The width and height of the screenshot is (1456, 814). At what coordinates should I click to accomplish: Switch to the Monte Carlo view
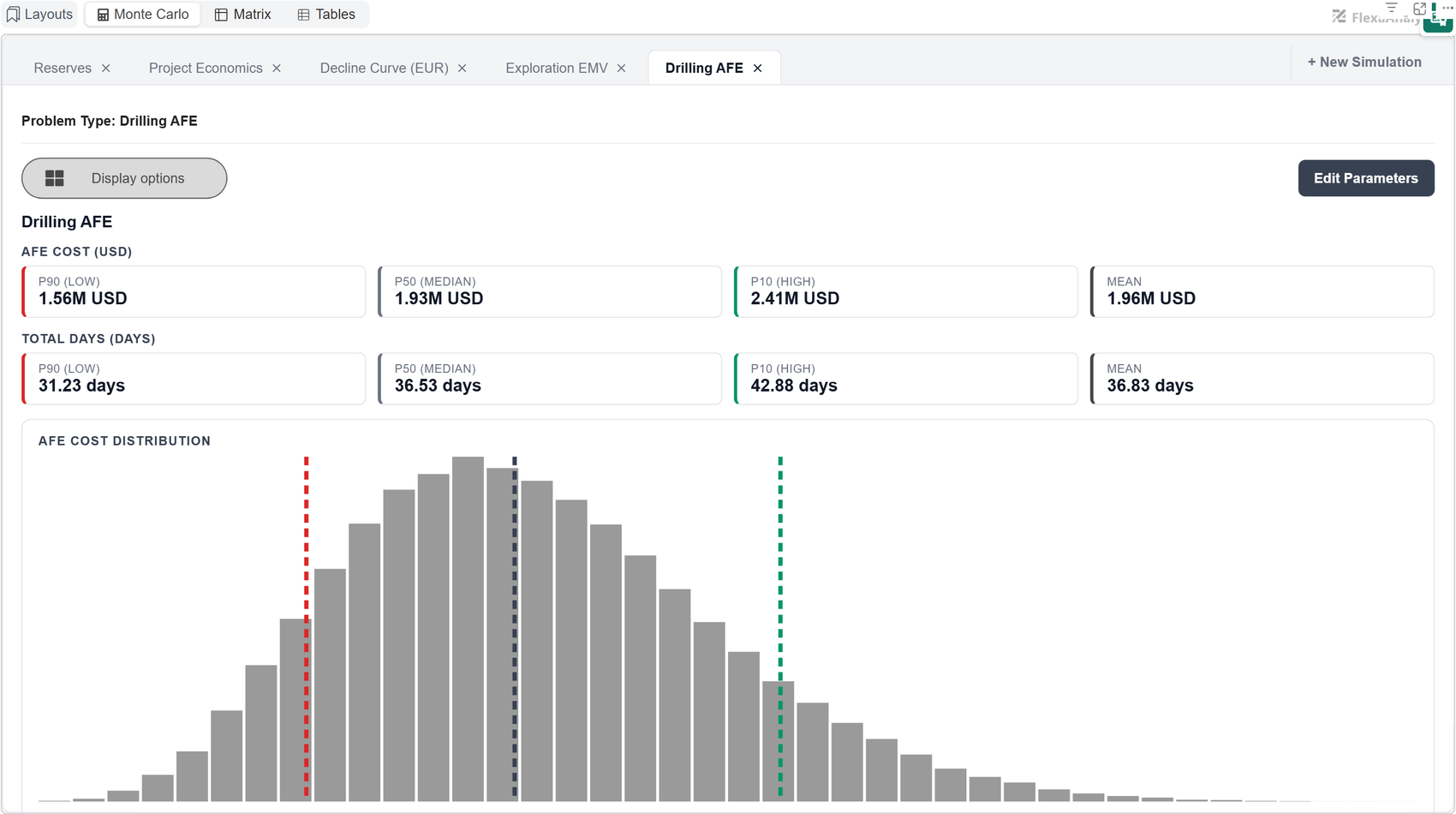pos(143,15)
